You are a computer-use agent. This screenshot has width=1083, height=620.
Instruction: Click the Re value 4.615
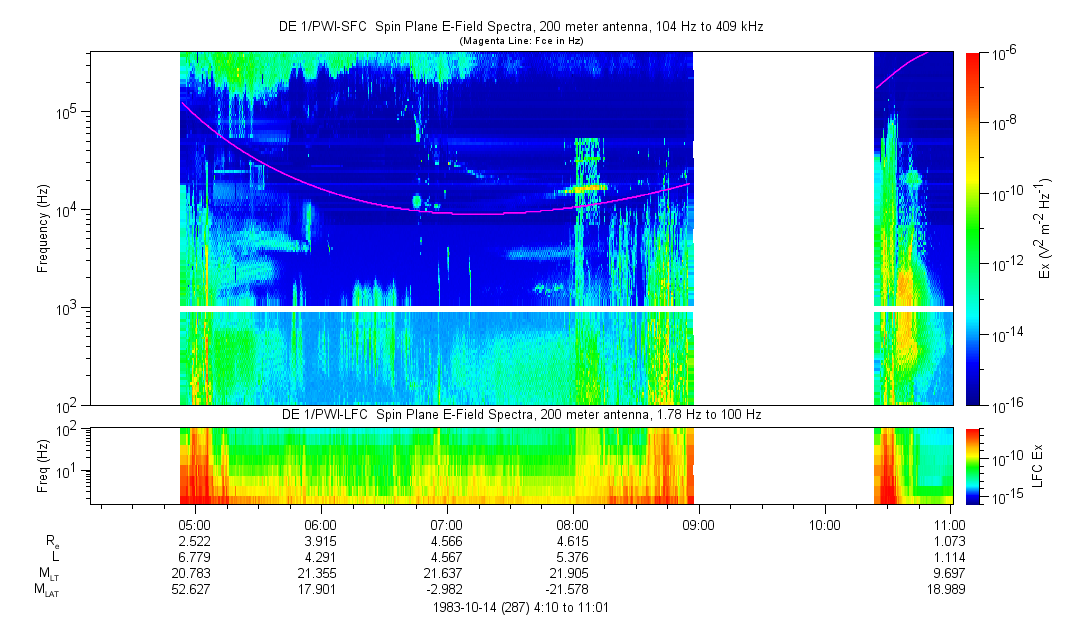[x=572, y=540]
